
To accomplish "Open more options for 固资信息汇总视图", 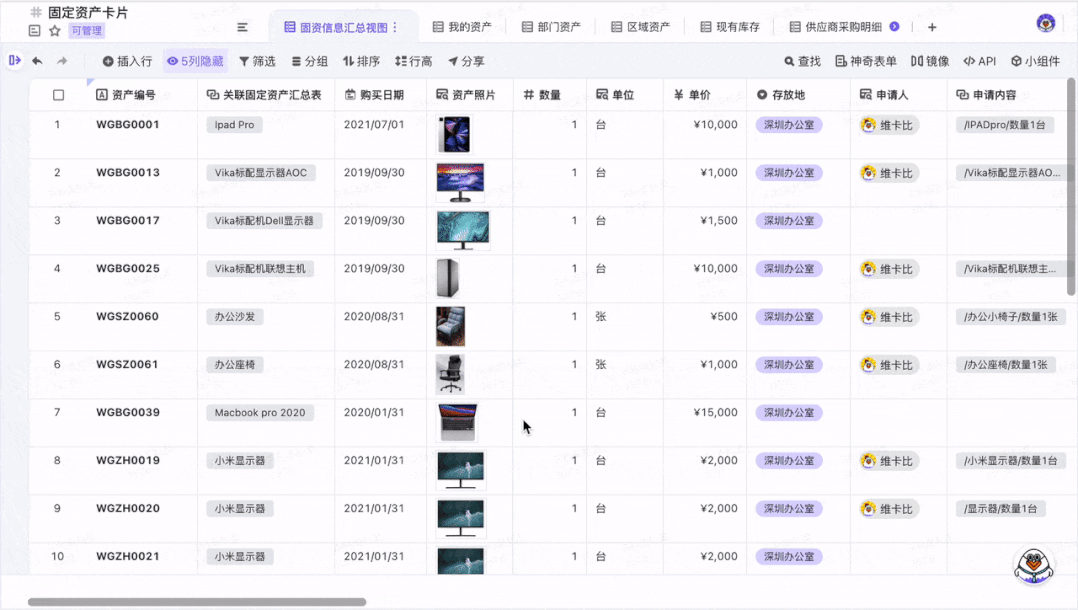I will point(394,27).
